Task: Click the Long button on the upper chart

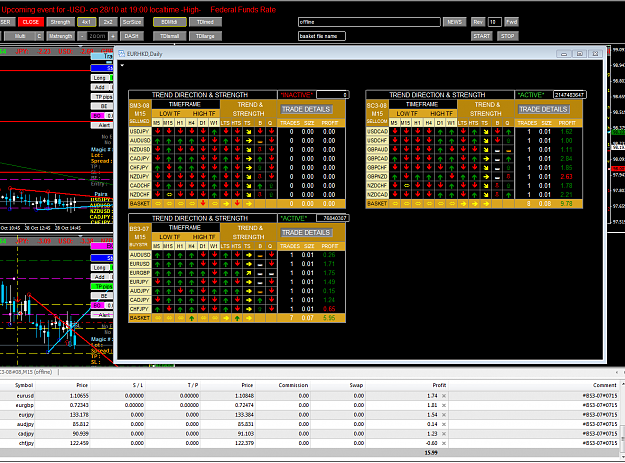Action: click(x=100, y=78)
